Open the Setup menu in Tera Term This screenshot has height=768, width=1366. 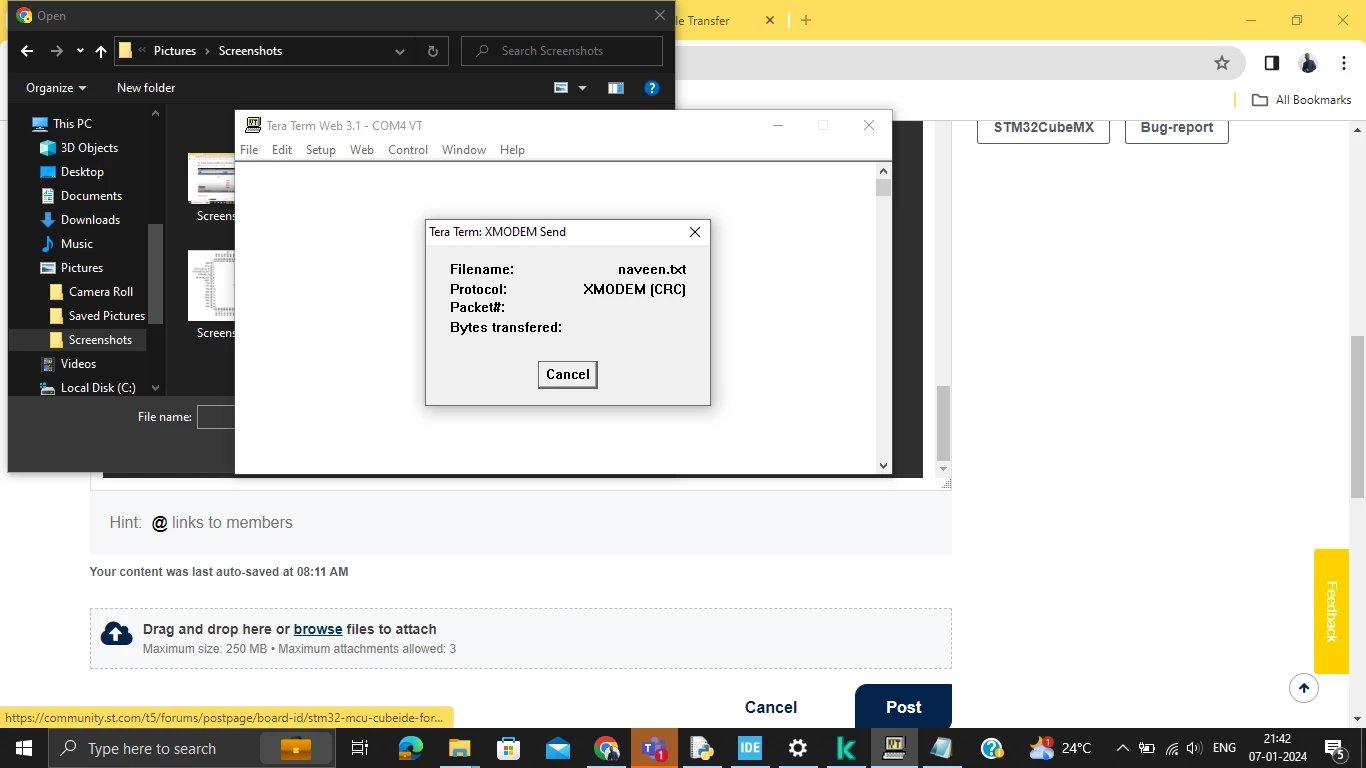[321, 150]
